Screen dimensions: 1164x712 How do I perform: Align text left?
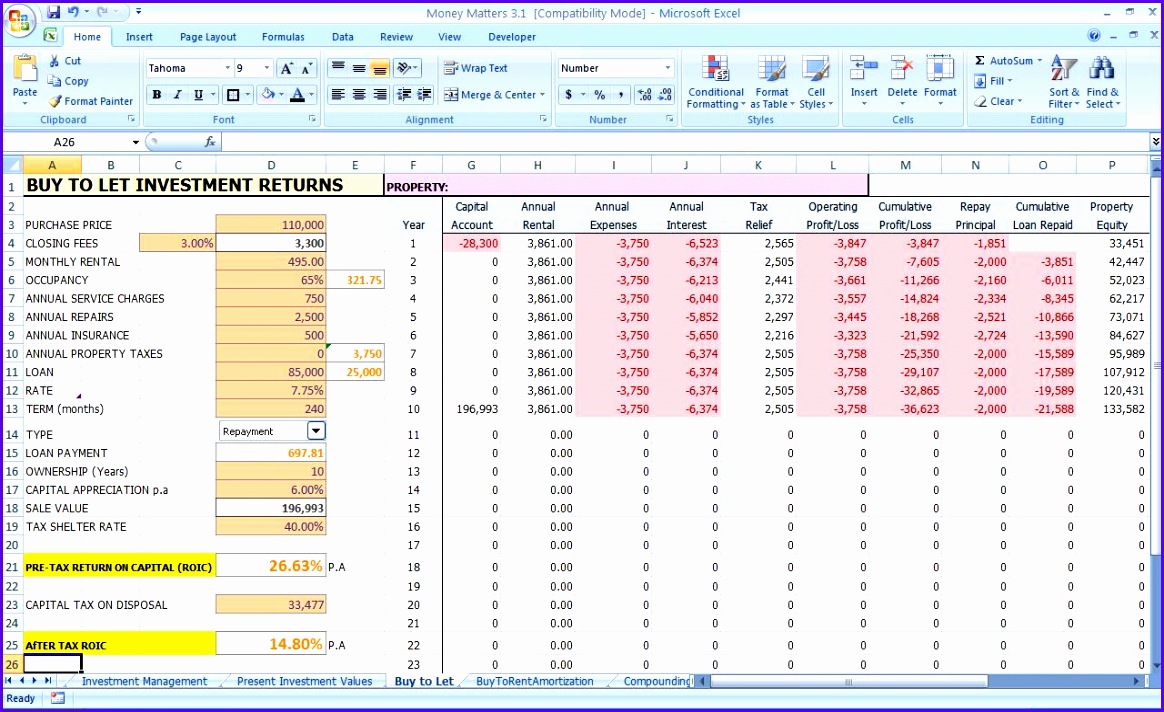click(338, 94)
